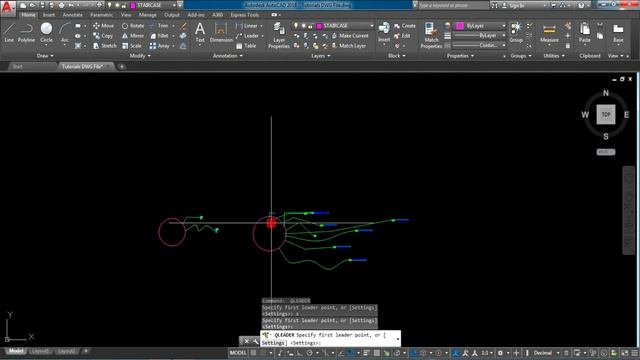This screenshot has width=640, height=360.
Task: Expand the Modify panel
Action: 140,56
